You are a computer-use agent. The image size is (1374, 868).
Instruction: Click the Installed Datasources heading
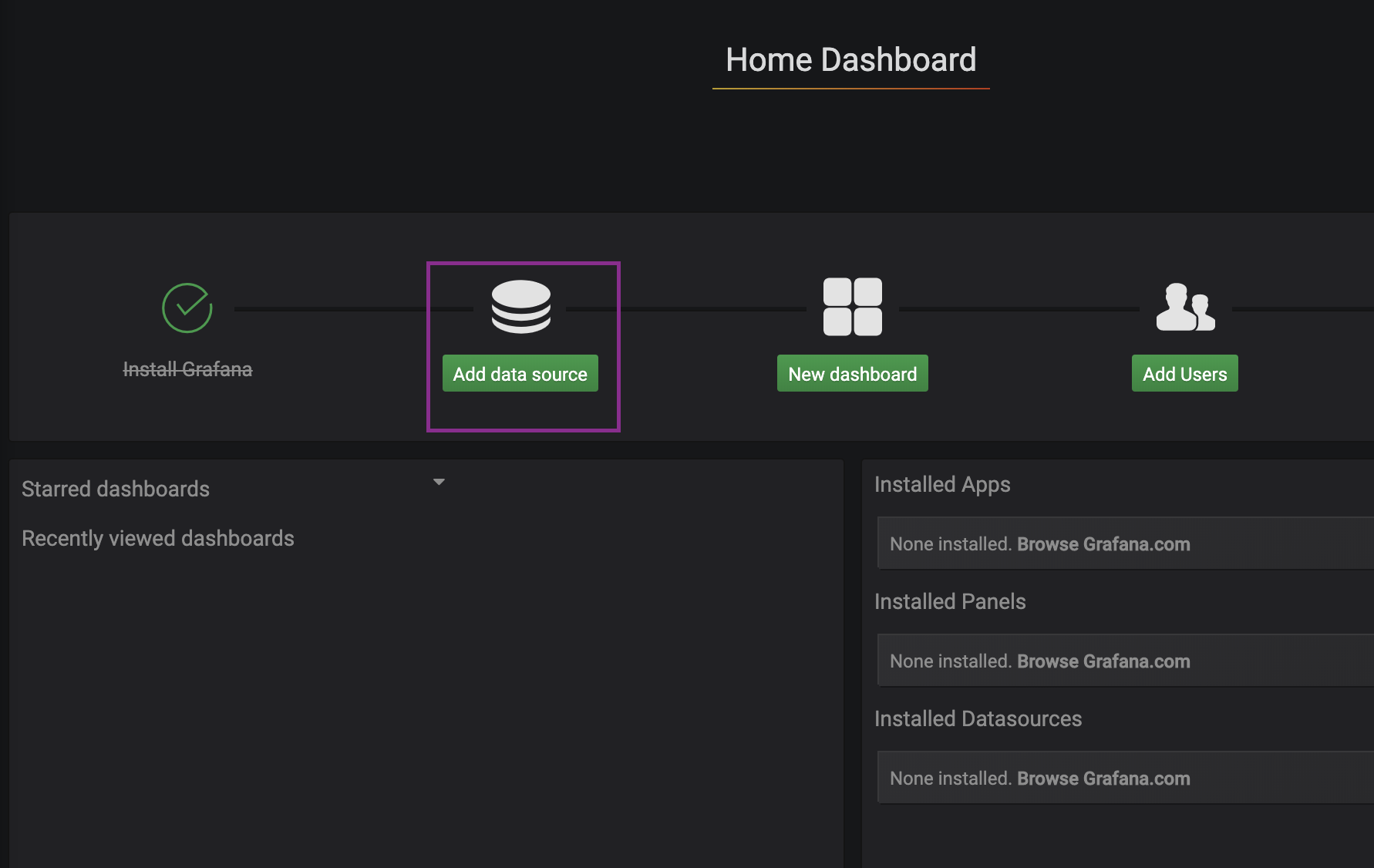click(x=978, y=718)
